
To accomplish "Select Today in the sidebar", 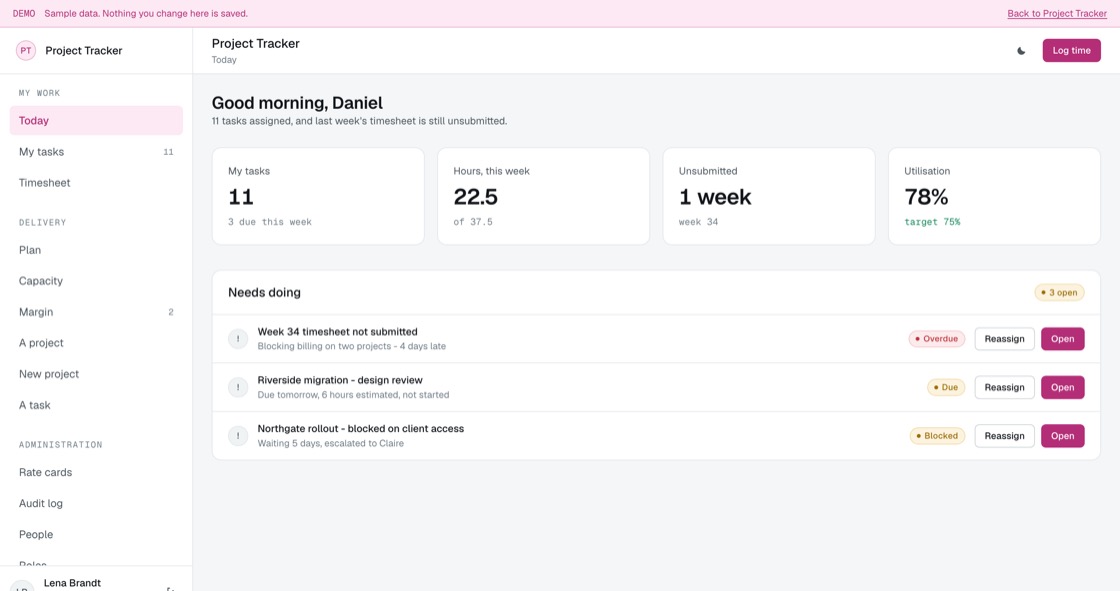I will 96,121.
